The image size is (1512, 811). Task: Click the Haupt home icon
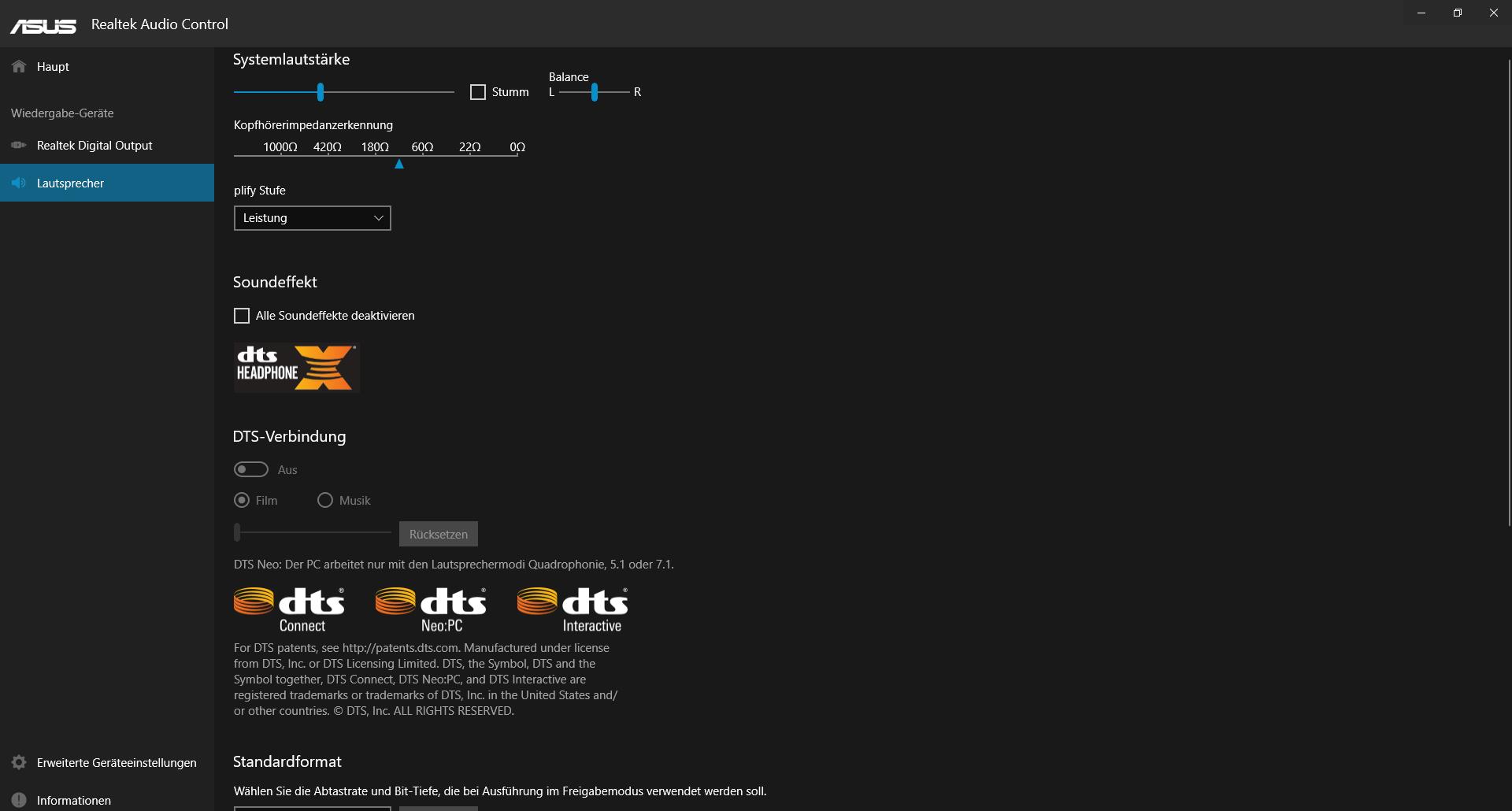[19, 66]
